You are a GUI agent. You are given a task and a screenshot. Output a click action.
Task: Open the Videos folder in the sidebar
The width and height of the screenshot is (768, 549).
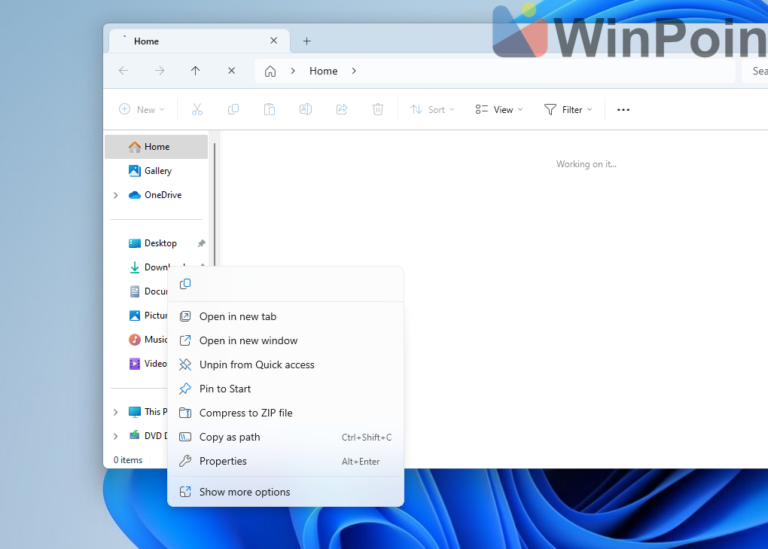pos(147,363)
